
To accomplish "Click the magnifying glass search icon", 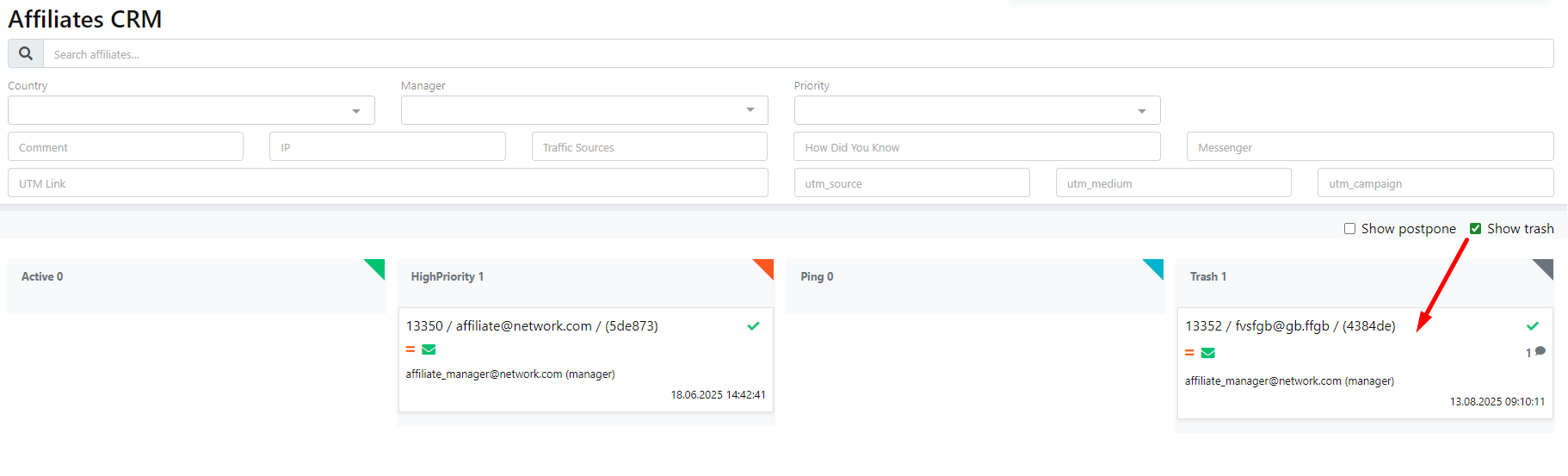I will 26,53.
